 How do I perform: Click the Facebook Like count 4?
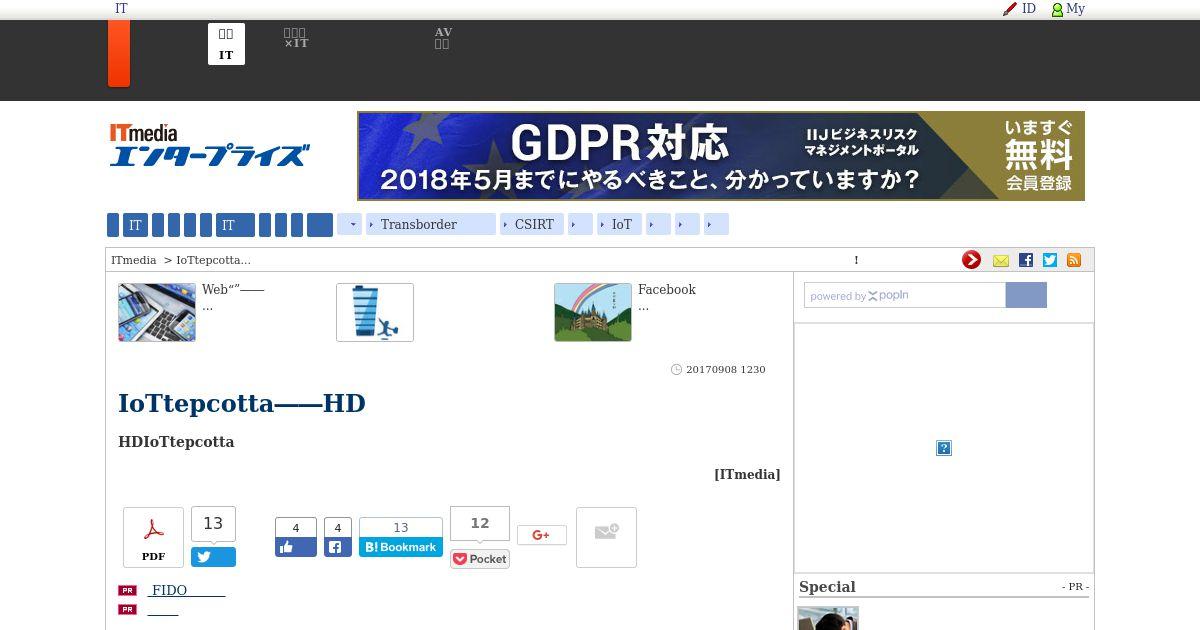pos(296,528)
